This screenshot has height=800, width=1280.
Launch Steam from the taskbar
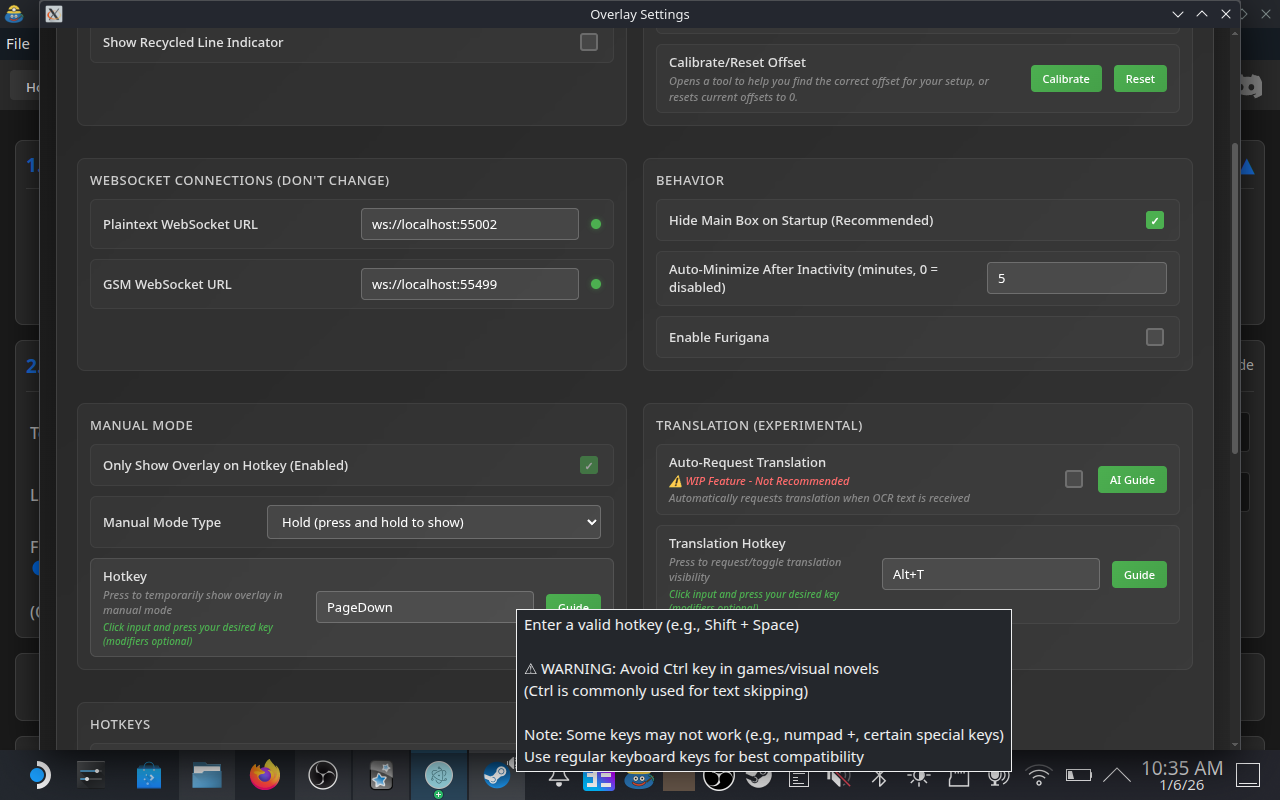pyautogui.click(x=497, y=775)
